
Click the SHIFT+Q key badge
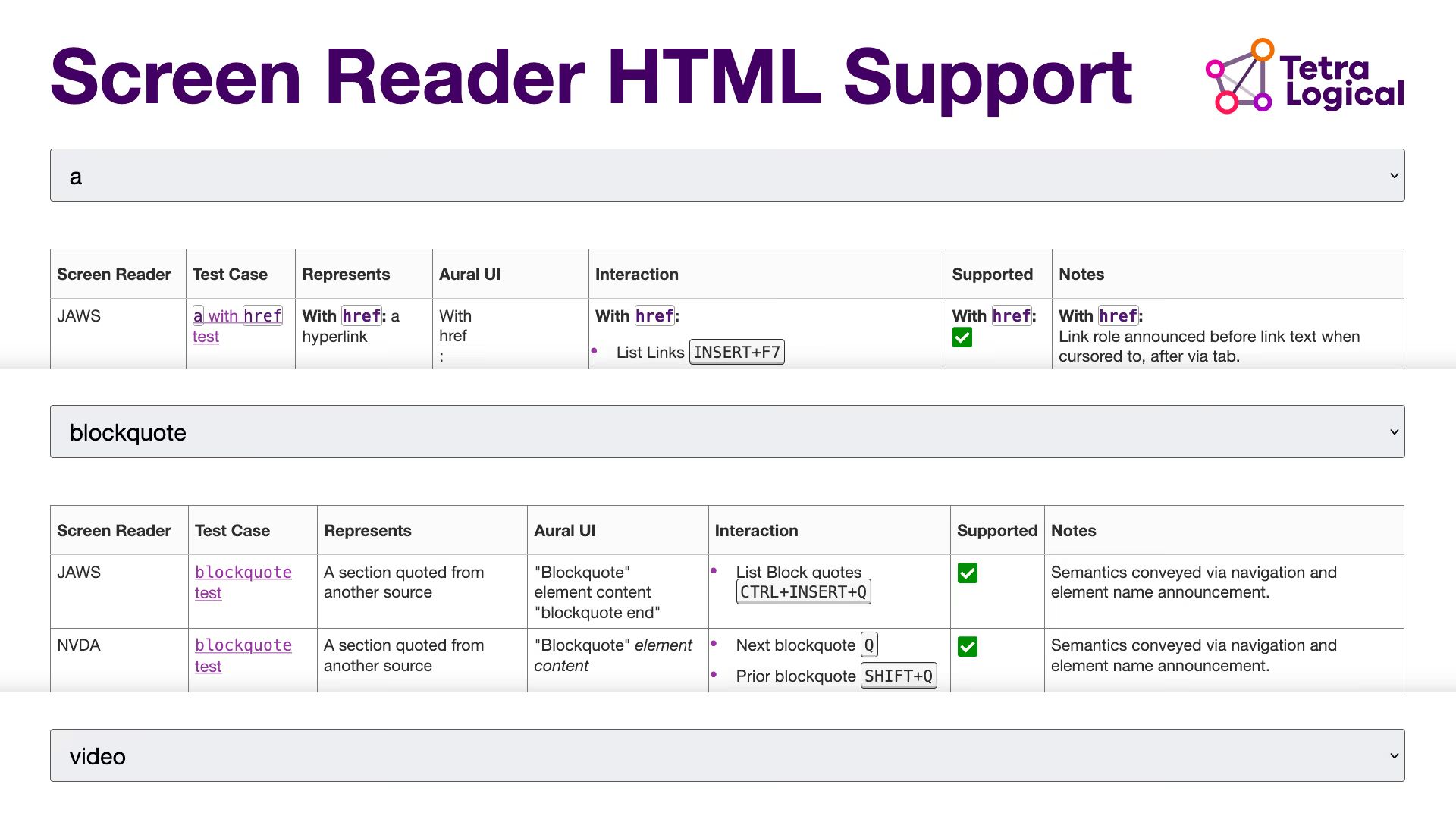tap(898, 675)
